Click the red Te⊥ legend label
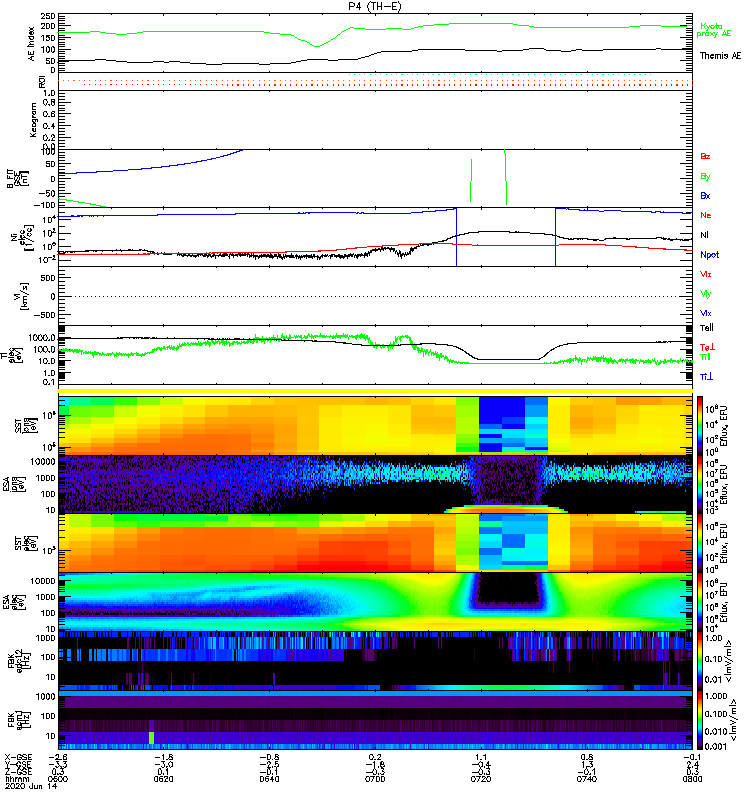 [707, 347]
